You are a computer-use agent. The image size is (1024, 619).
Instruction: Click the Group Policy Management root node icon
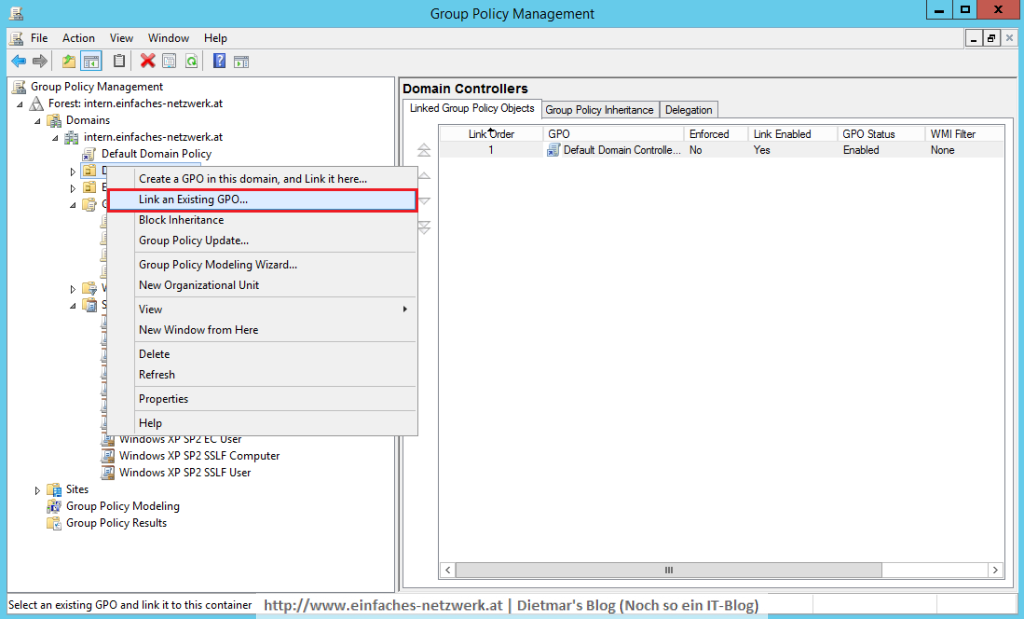pyautogui.click(x=19, y=86)
